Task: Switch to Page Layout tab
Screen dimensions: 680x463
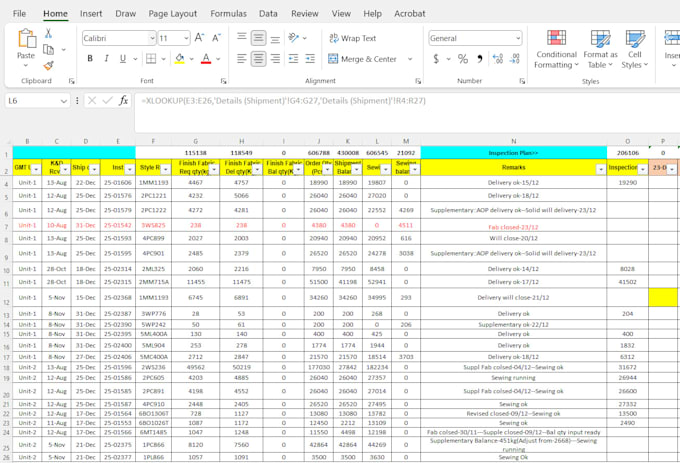Action: (173, 13)
